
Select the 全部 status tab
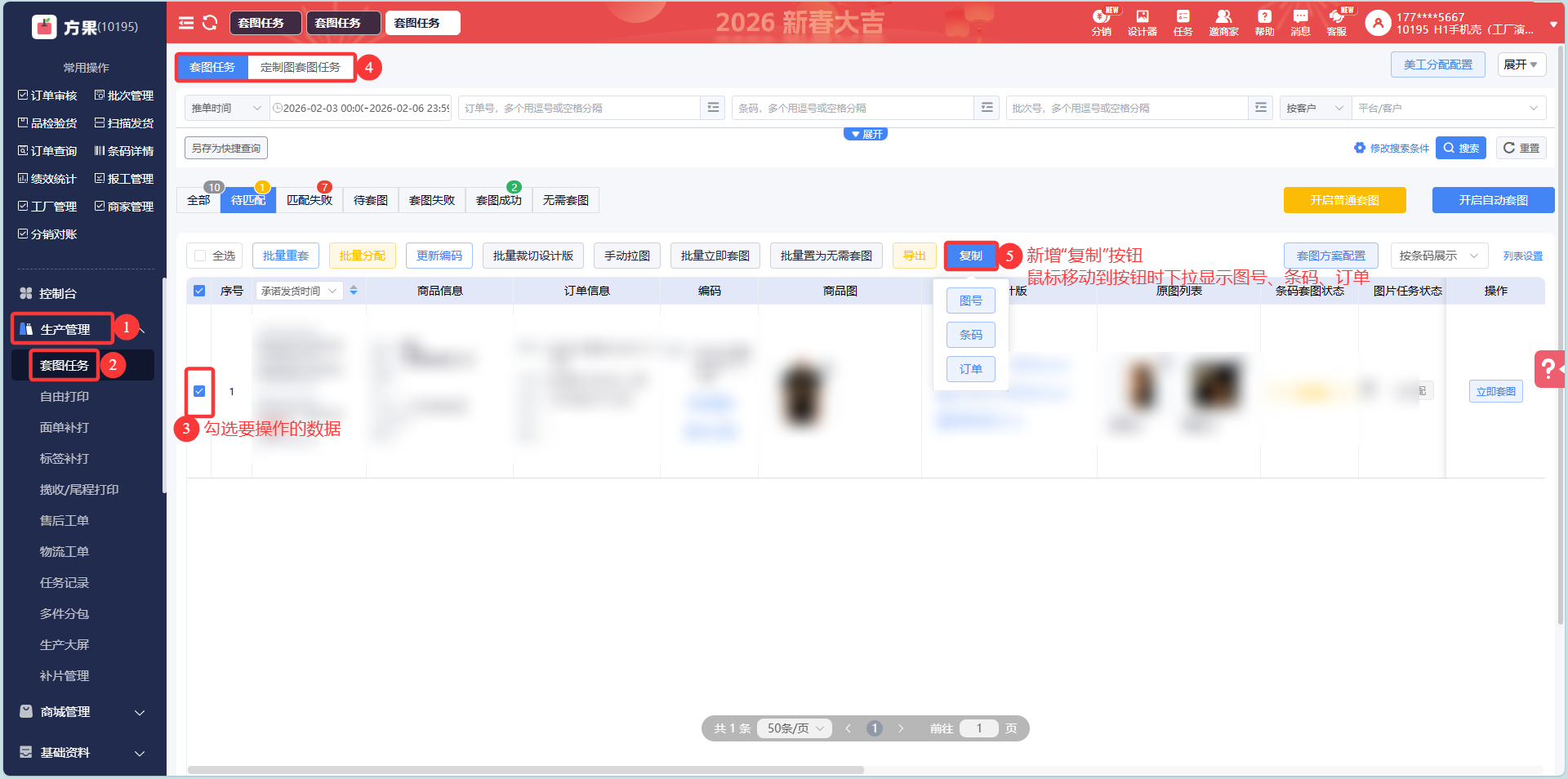[x=198, y=200]
